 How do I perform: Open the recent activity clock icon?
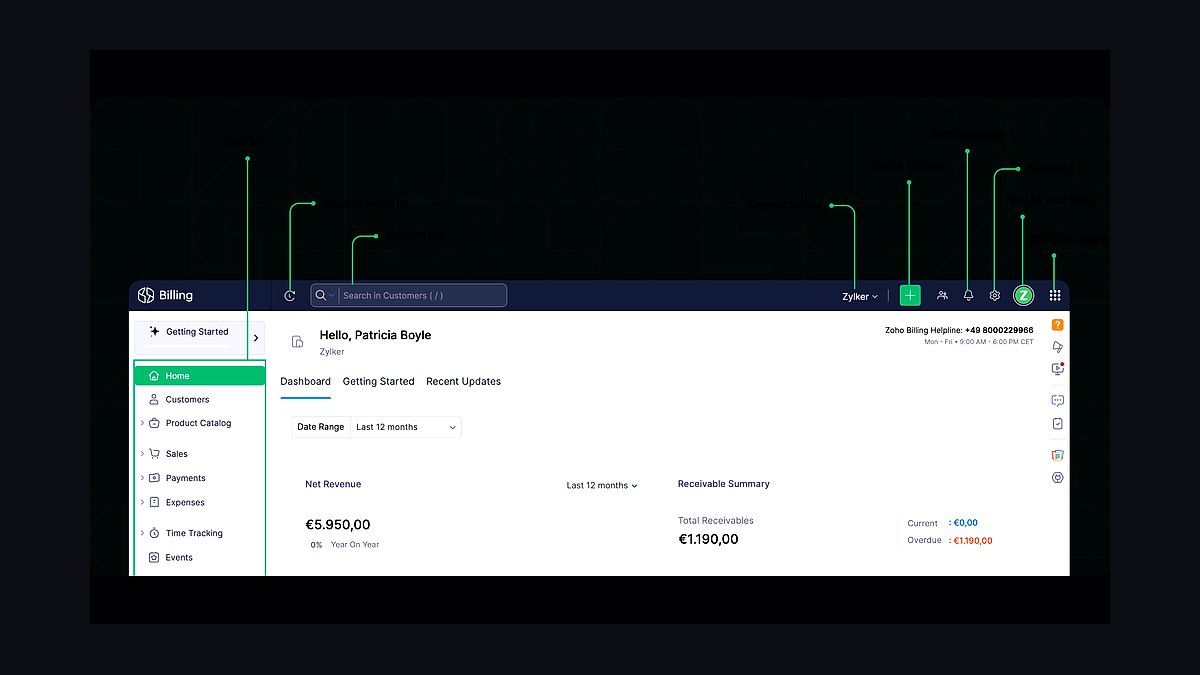point(290,295)
